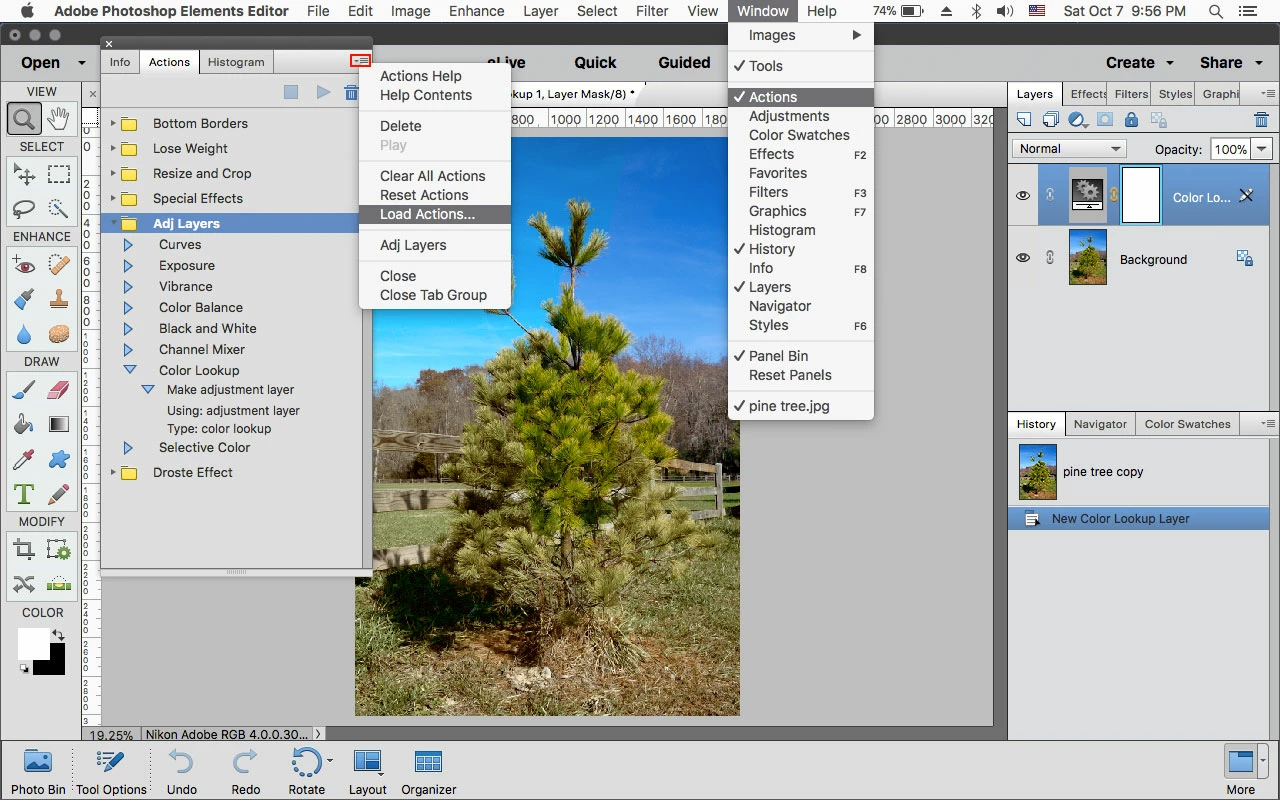This screenshot has width=1280, height=800.
Task: Open Tool Options
Action: (111, 771)
